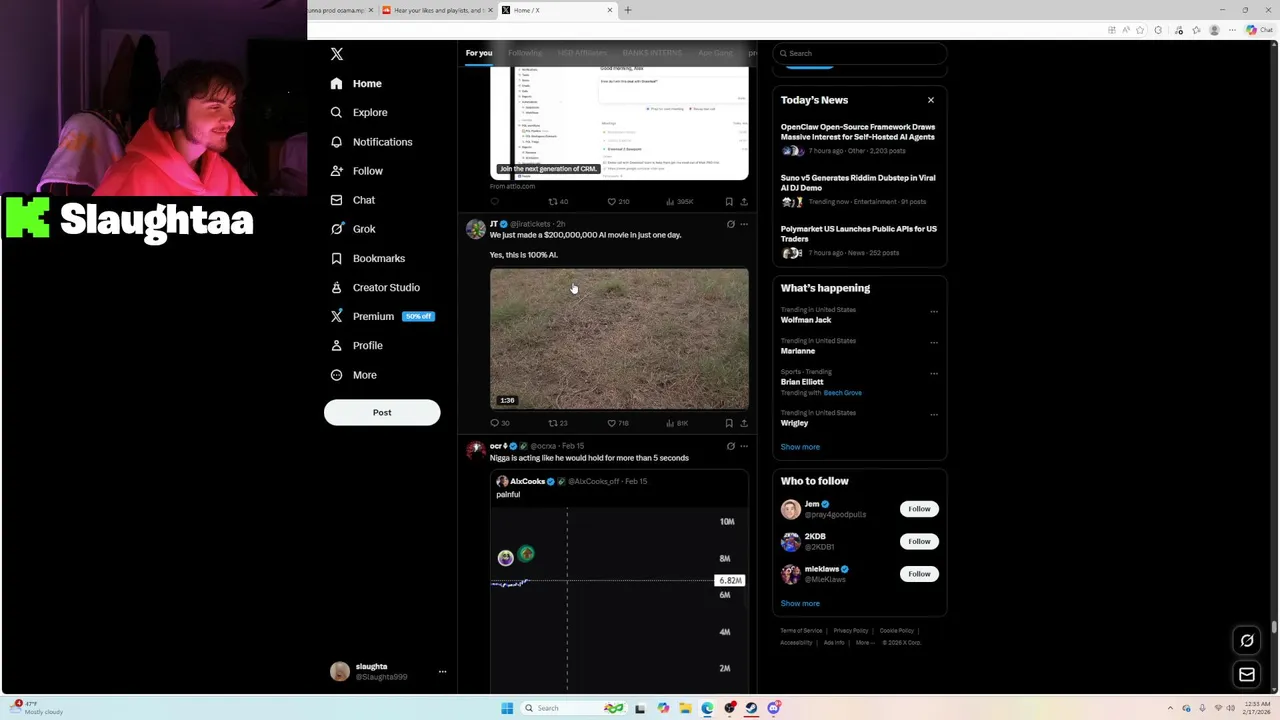Select the For you timeline tab
1280x720 pixels.
(x=479, y=53)
